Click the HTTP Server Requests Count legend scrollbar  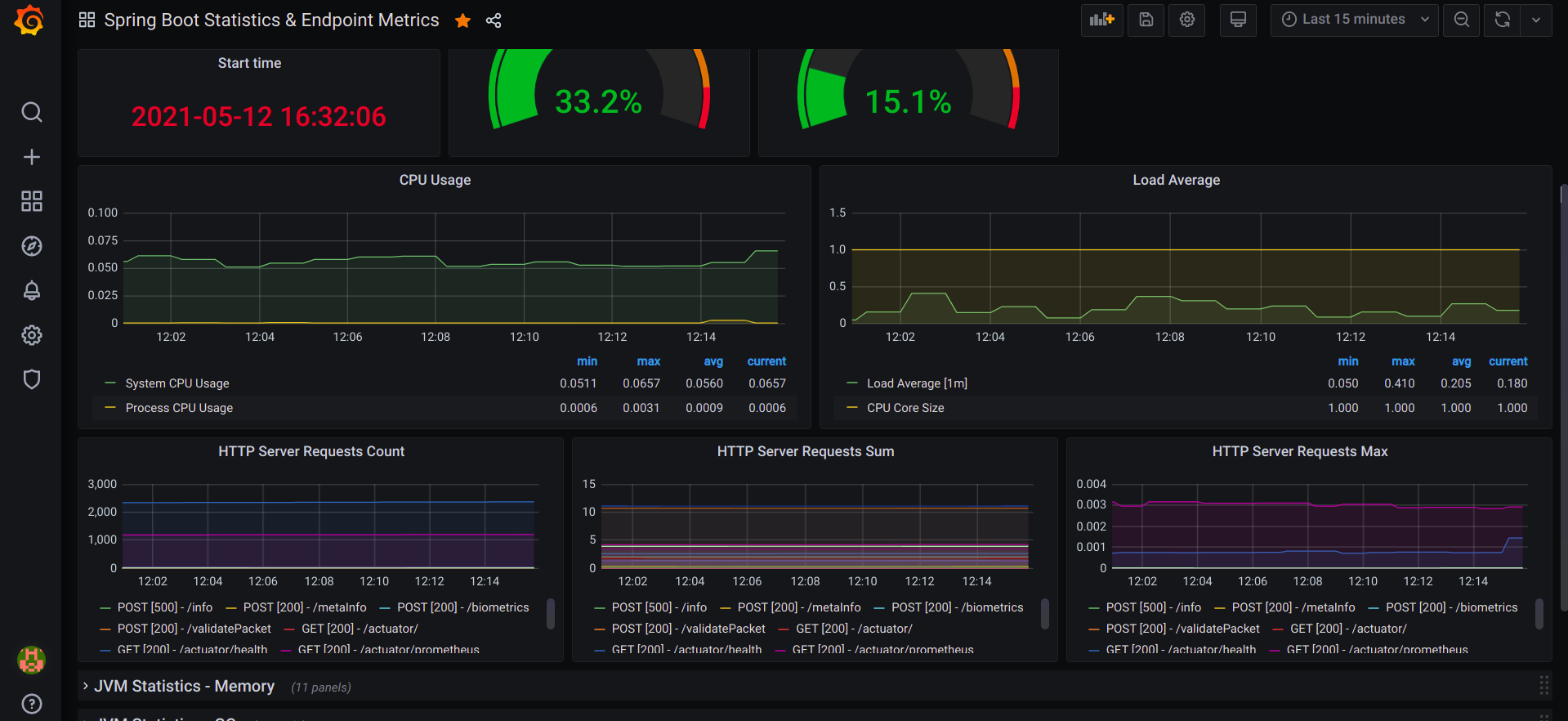coord(551,614)
